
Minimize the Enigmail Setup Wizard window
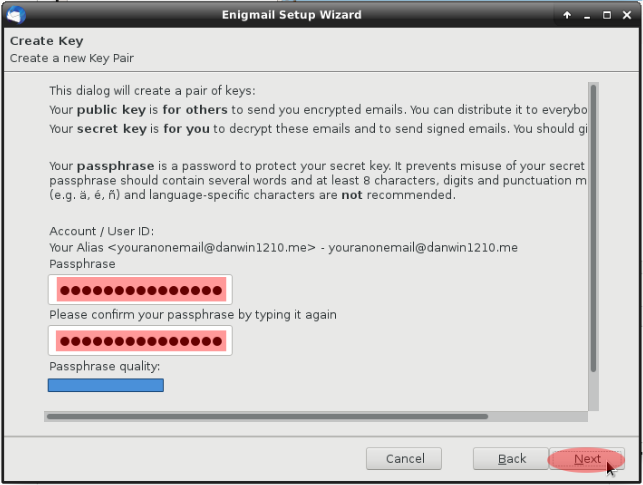587,15
